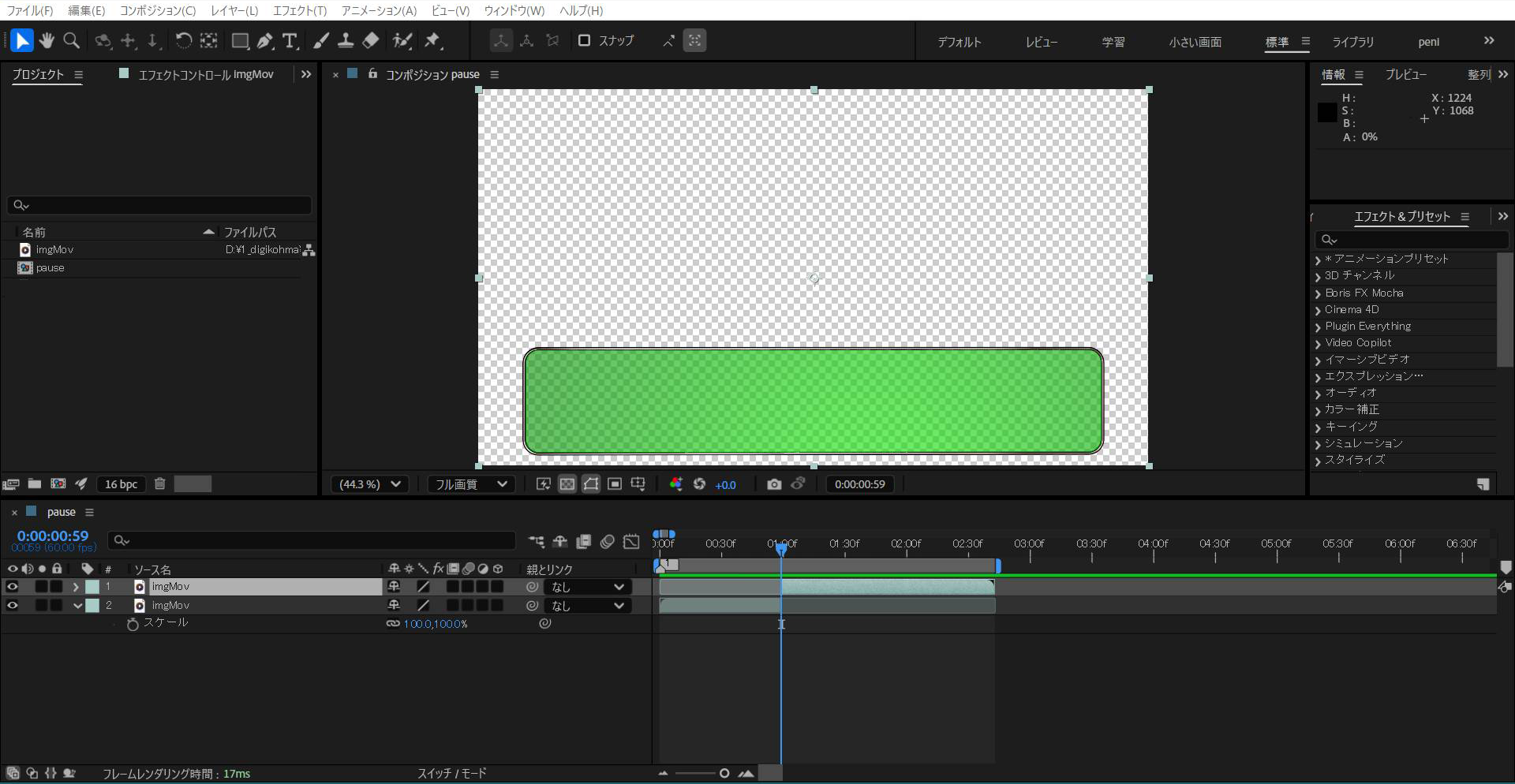This screenshot has width=1515, height=784.
Task: Select the Rotation tool
Action: (183, 40)
